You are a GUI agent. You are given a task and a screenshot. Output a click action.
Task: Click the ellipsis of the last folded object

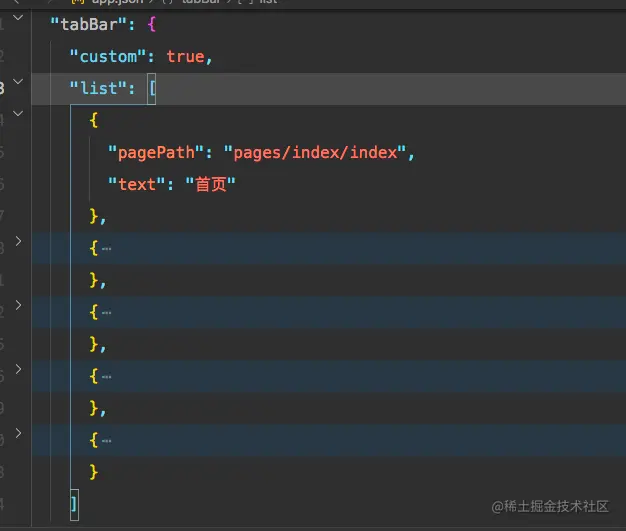click(x=107, y=441)
